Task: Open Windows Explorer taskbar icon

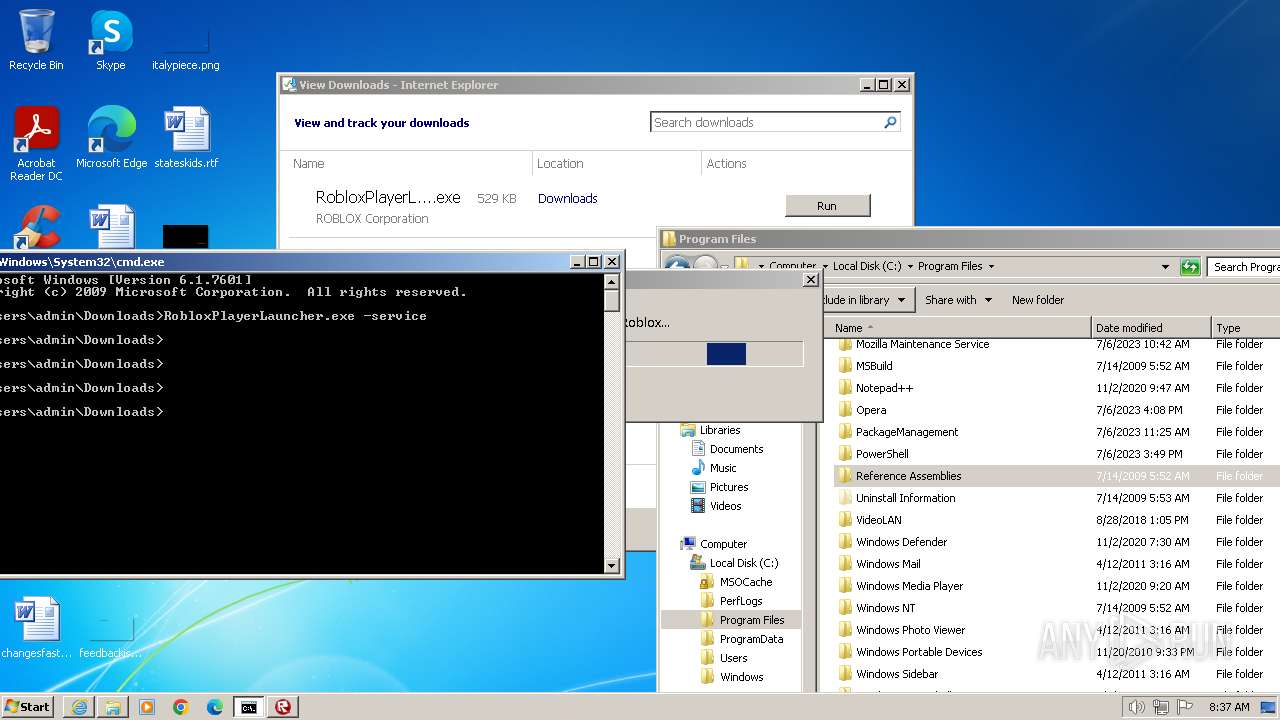Action: [x=113, y=707]
